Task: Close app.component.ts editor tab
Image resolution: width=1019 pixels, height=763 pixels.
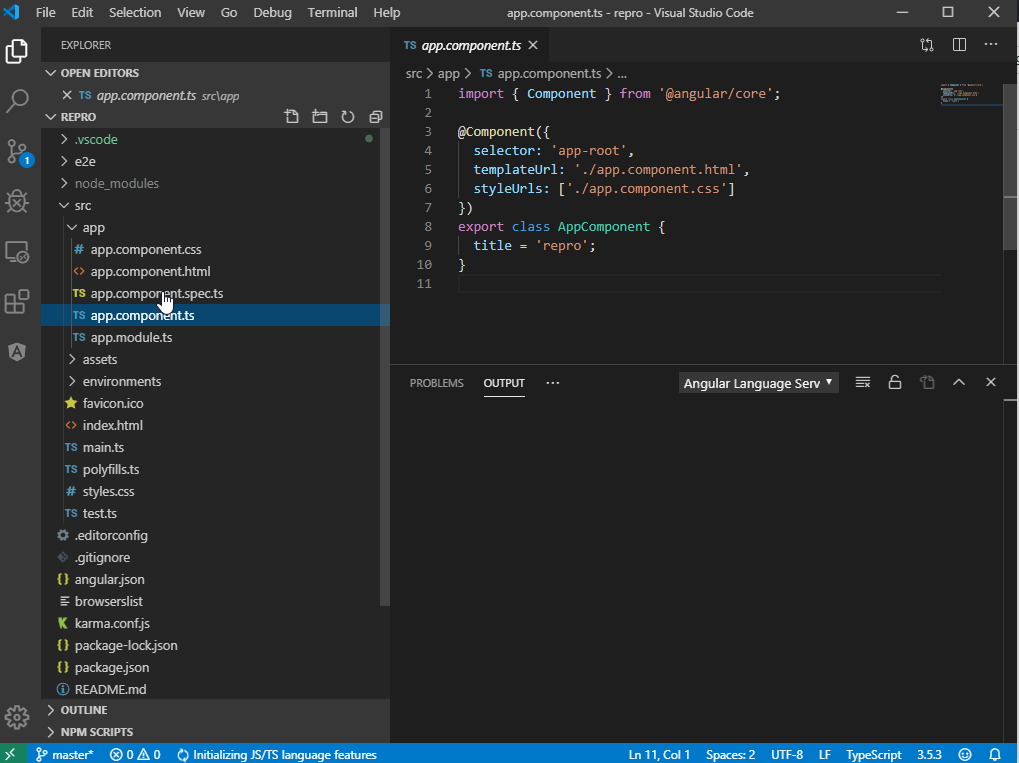Action: point(533,45)
